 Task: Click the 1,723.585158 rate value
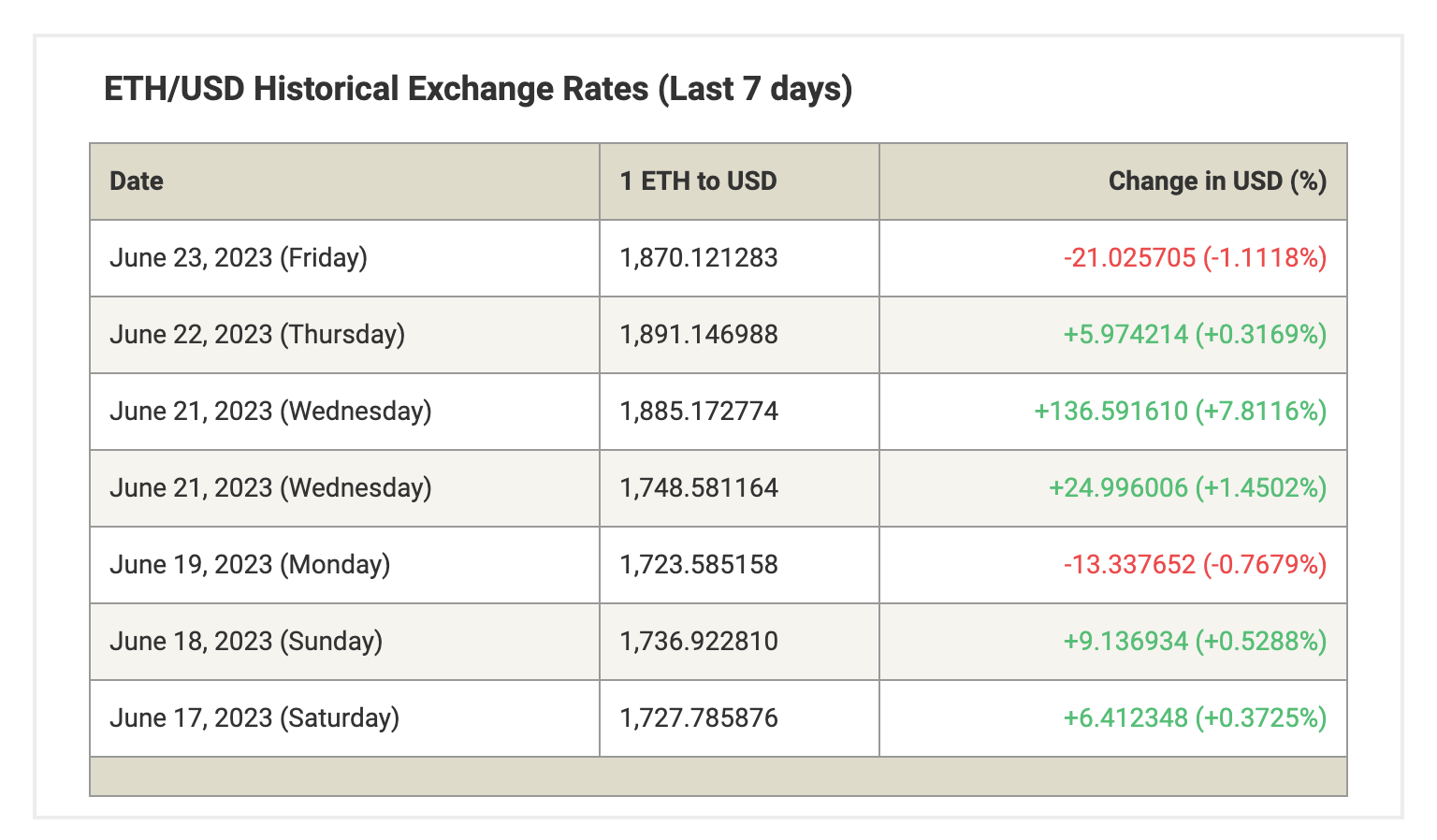(x=699, y=565)
